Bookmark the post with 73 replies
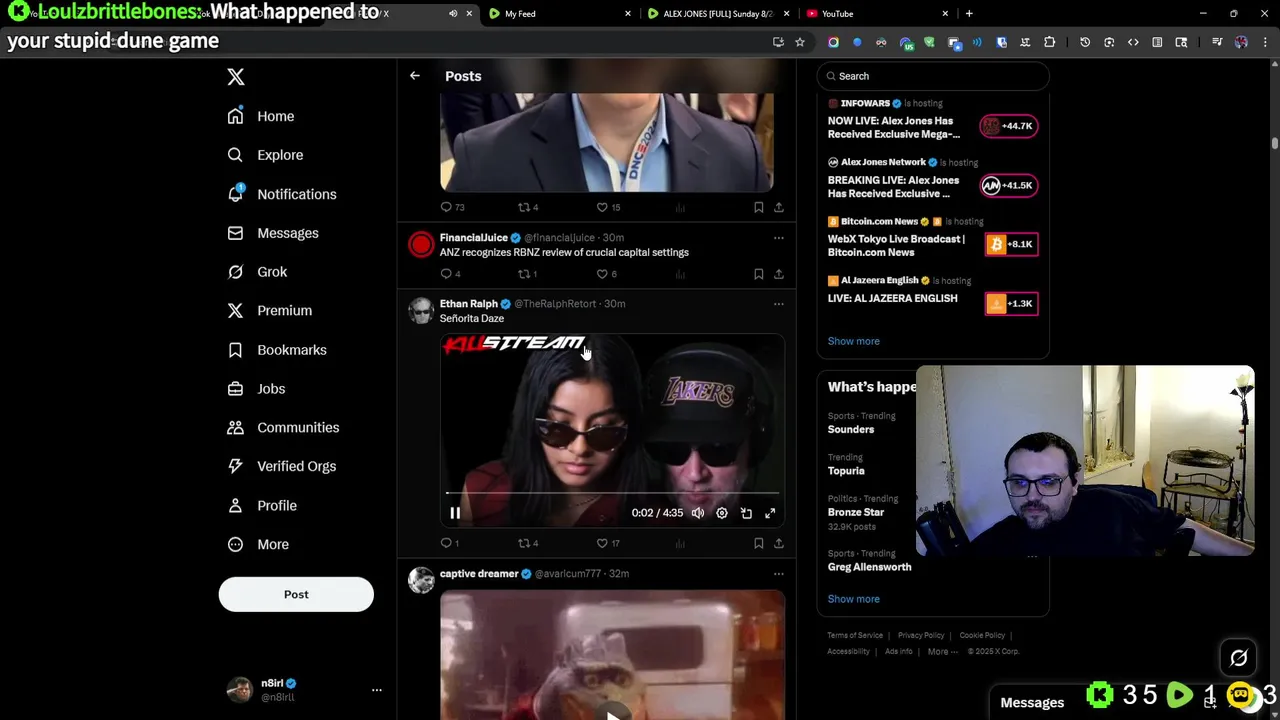Screen dimensions: 1280x720 click(759, 207)
